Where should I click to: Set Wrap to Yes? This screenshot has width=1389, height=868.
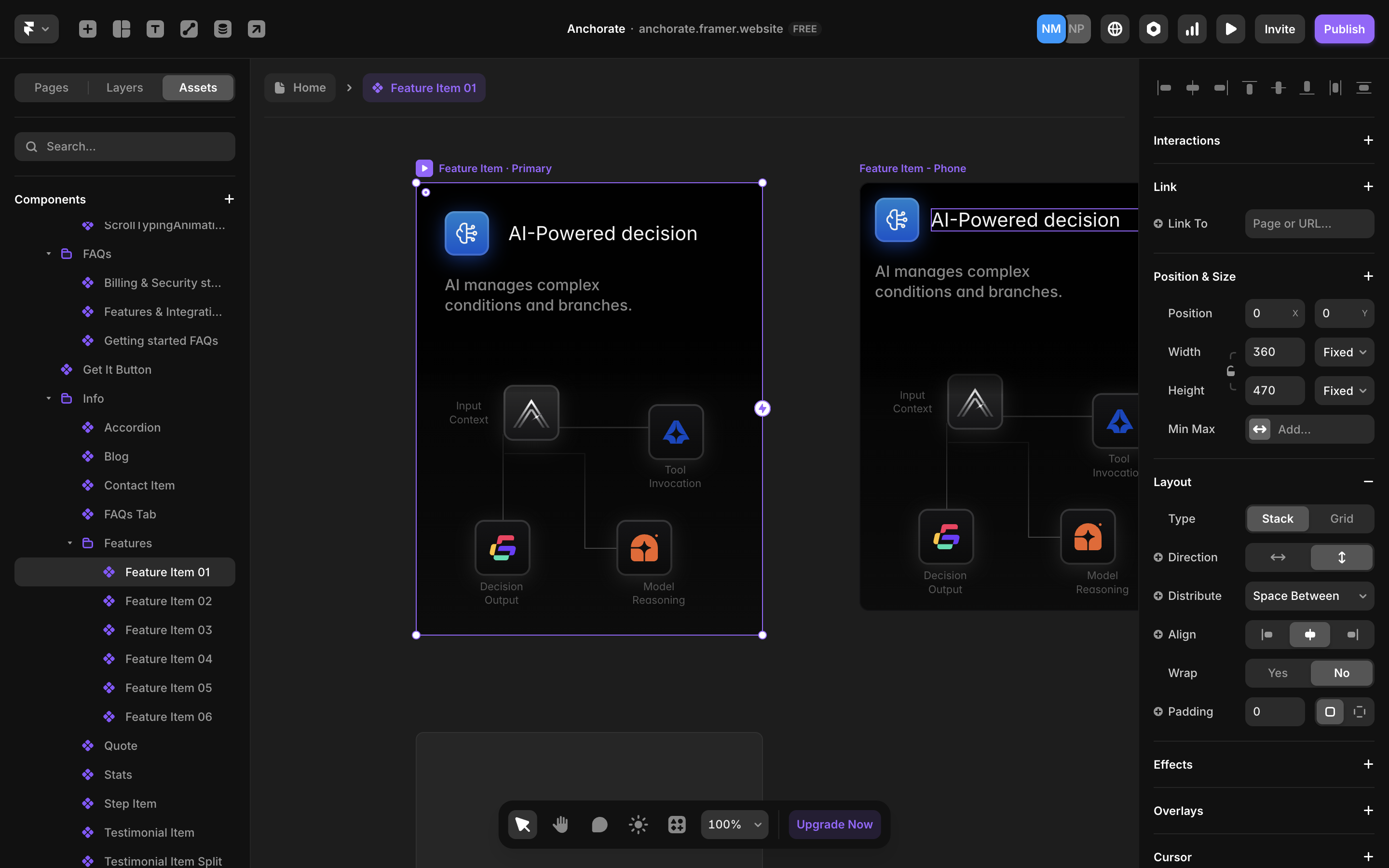pos(1277,673)
